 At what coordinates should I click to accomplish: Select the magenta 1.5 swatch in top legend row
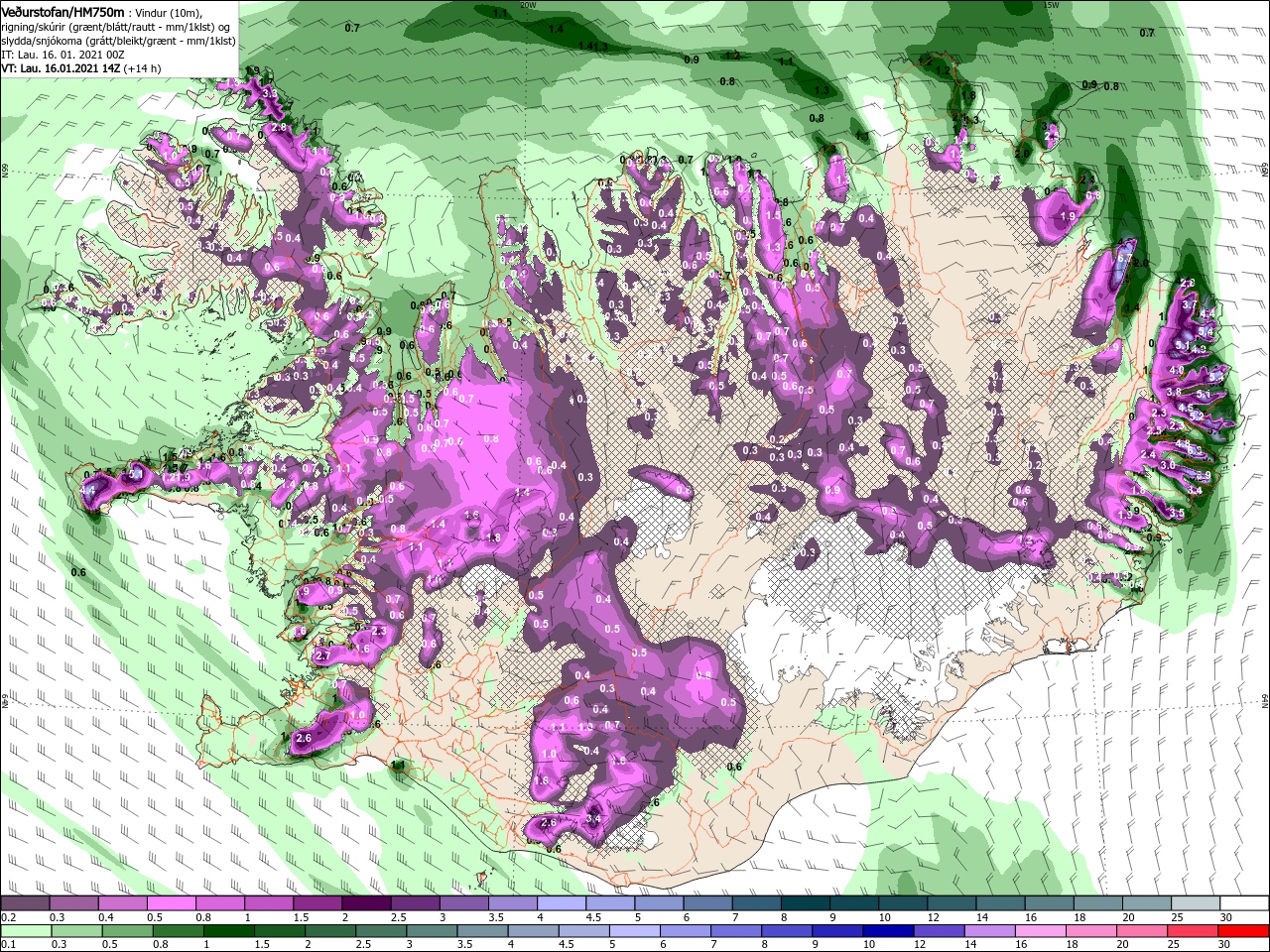(317, 903)
